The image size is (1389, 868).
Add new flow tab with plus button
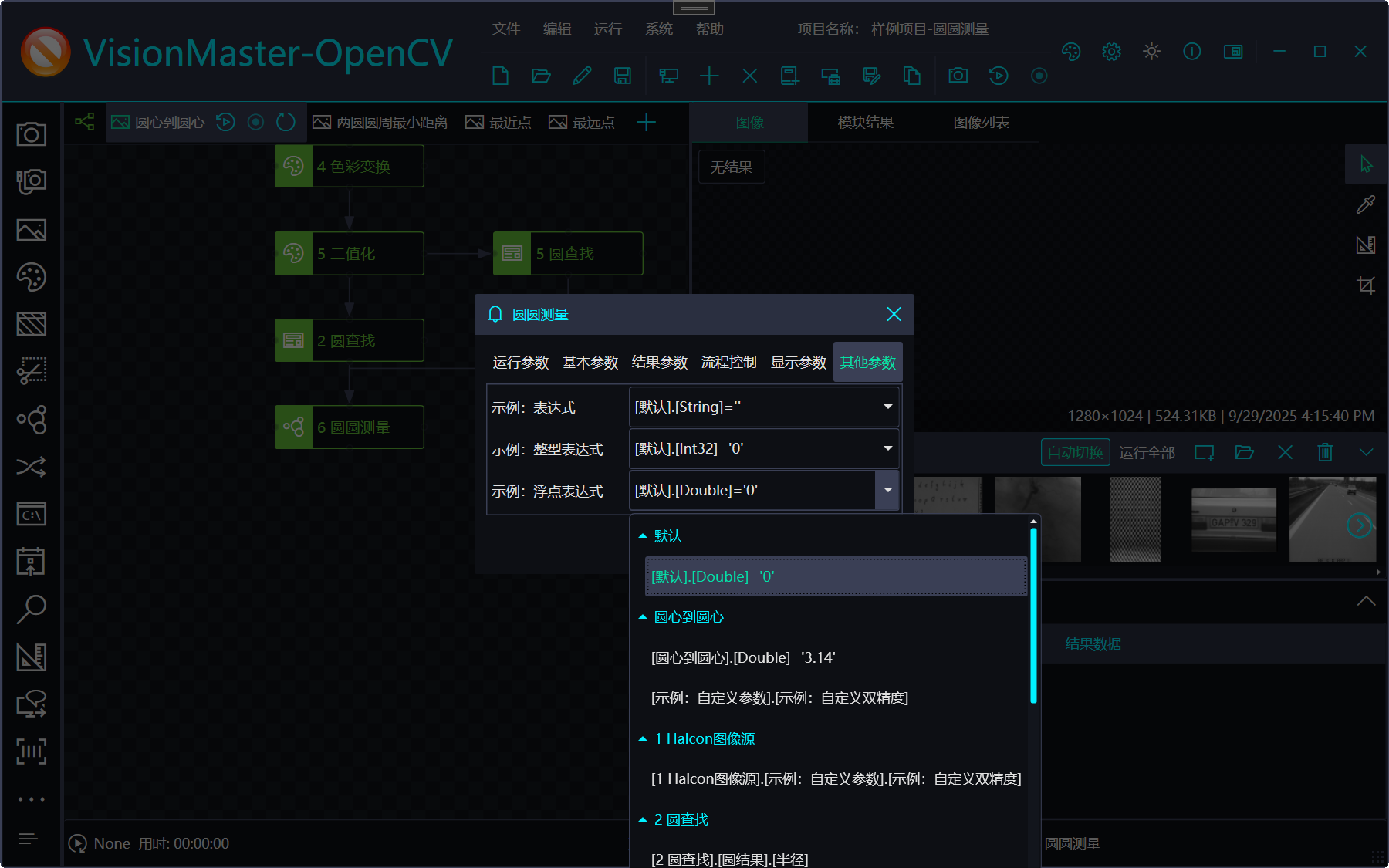[646, 122]
